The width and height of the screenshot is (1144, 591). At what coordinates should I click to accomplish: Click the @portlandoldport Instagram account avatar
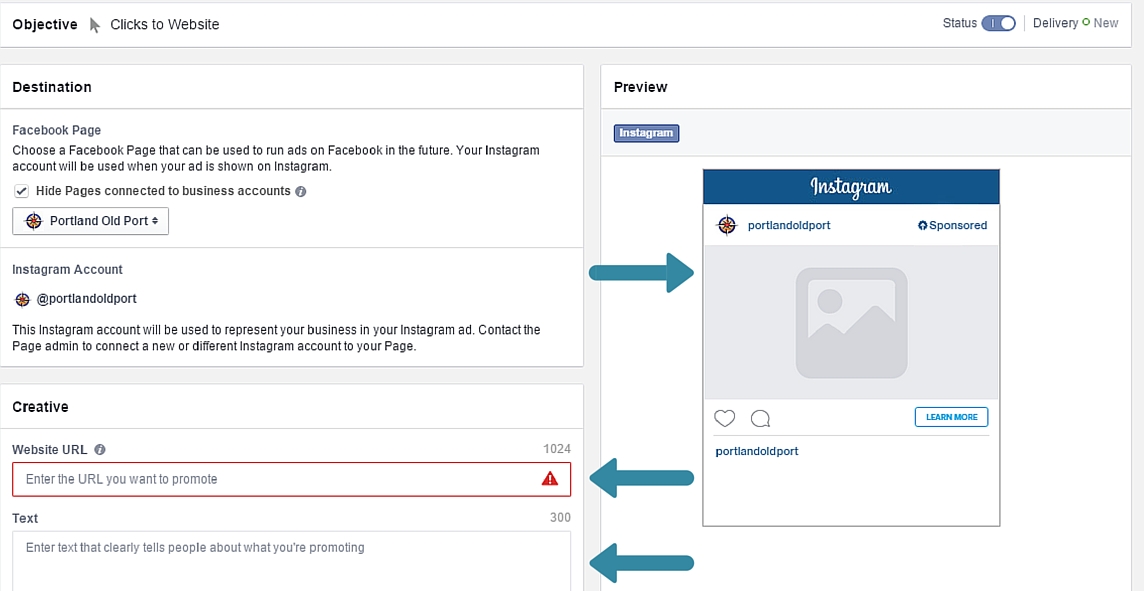coord(23,299)
